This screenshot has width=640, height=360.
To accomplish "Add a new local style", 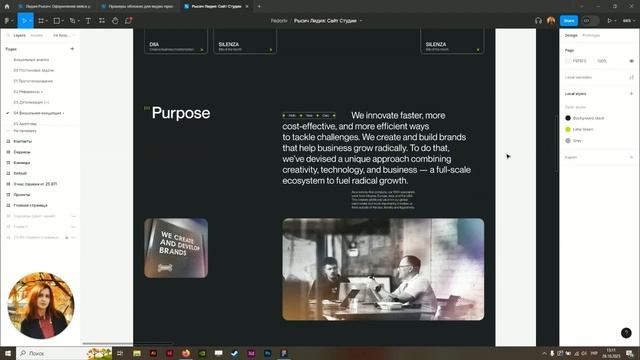I will (631, 93).
